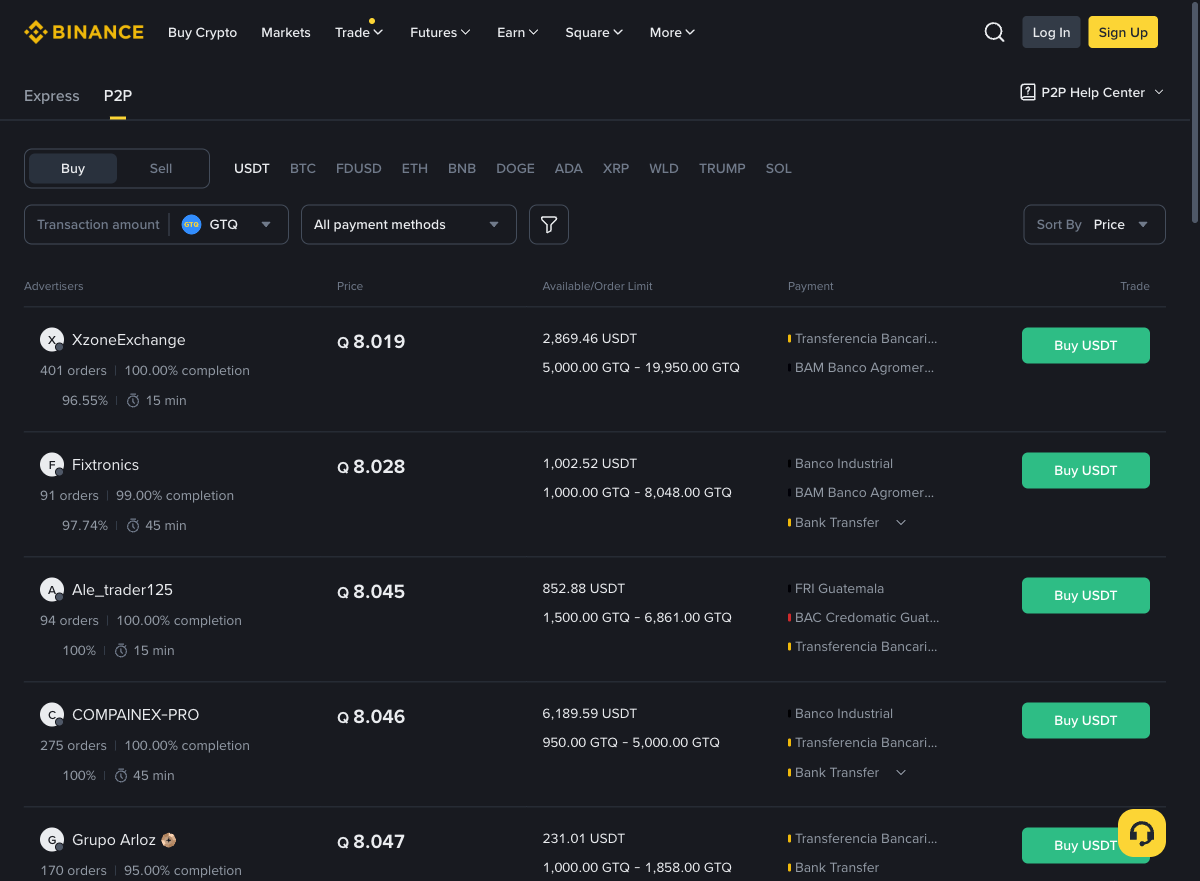
Task: Click the clock icon beside Fixtronics' 45 min
Action: click(133, 526)
